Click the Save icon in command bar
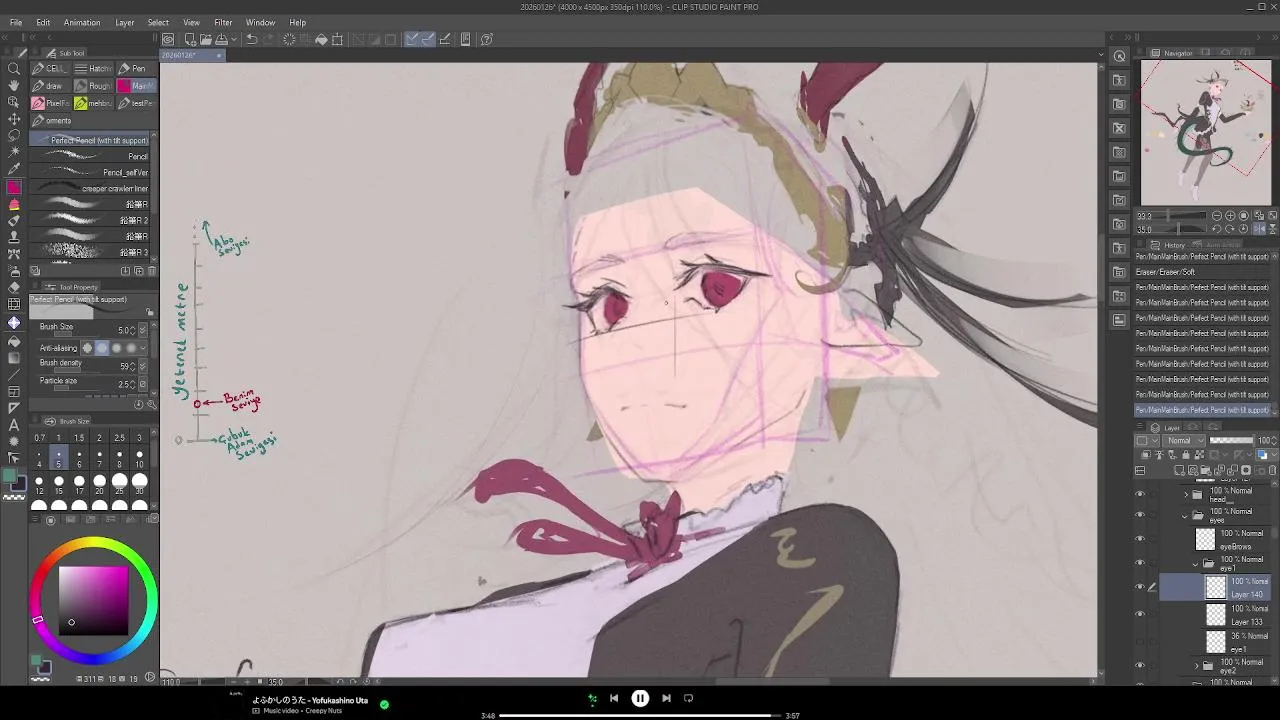The image size is (1280, 720). 221,39
